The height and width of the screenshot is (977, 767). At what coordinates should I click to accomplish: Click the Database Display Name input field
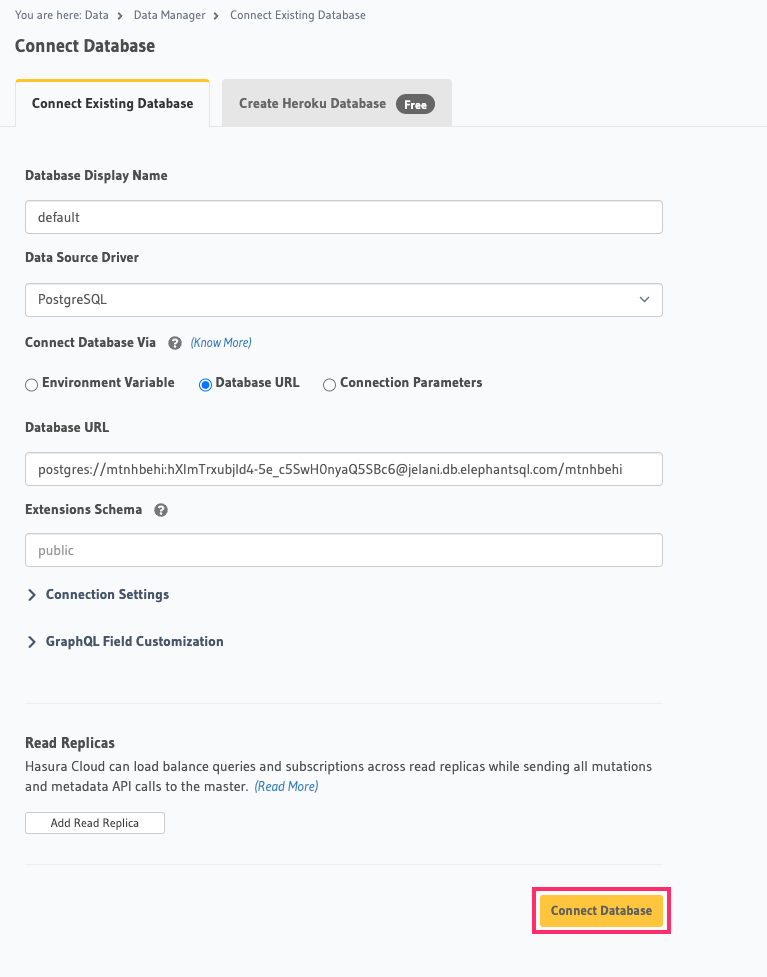click(343, 216)
